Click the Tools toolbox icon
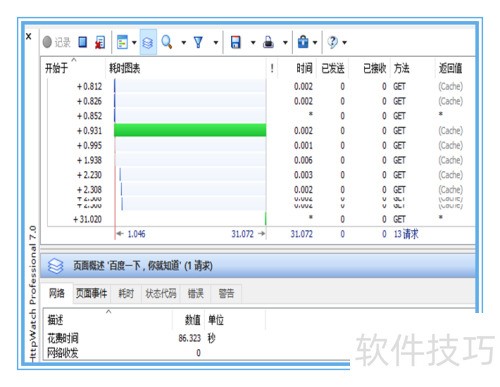This screenshot has height=387, width=500. [x=303, y=42]
